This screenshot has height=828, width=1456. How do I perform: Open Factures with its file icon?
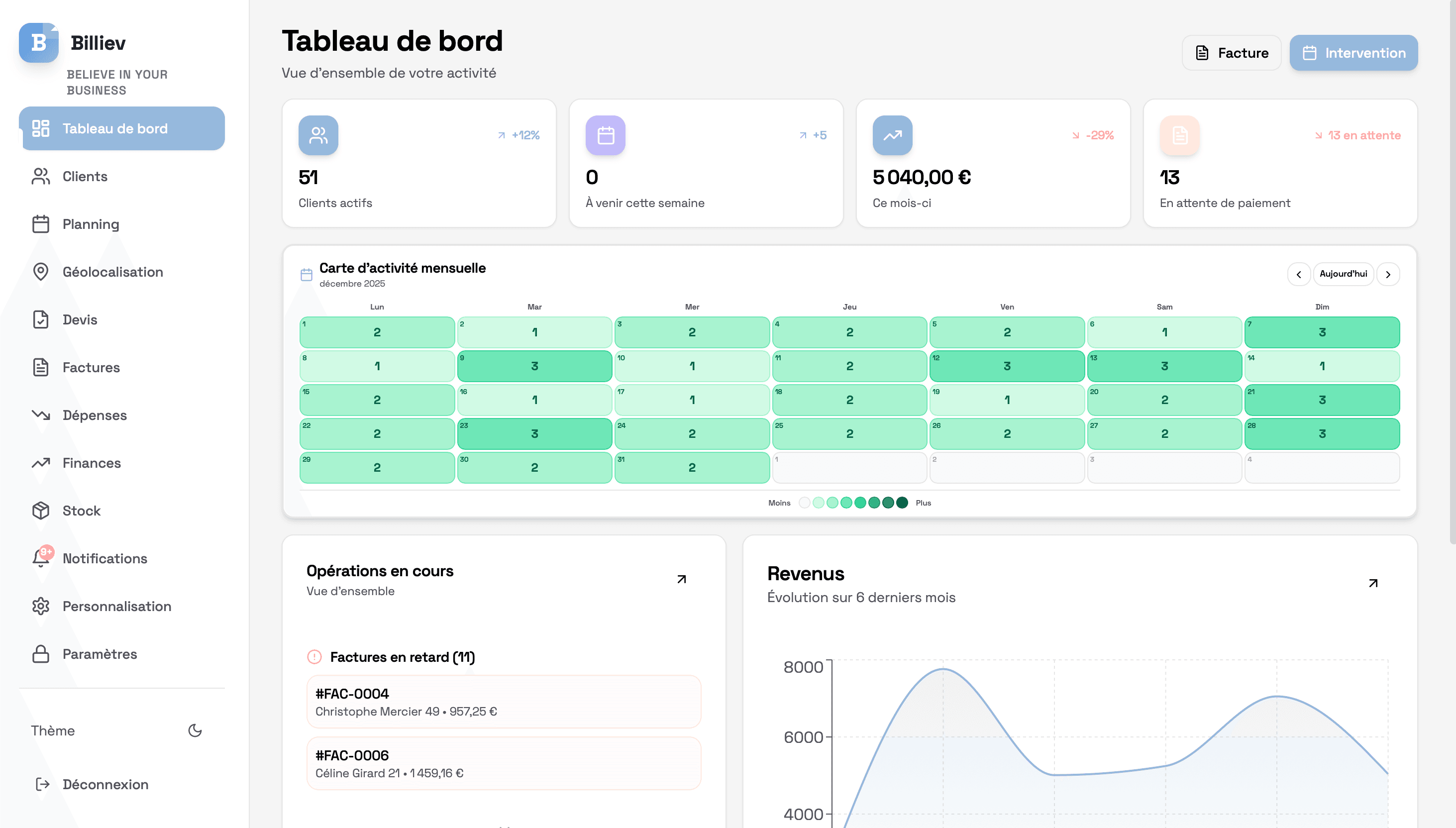tap(41, 367)
